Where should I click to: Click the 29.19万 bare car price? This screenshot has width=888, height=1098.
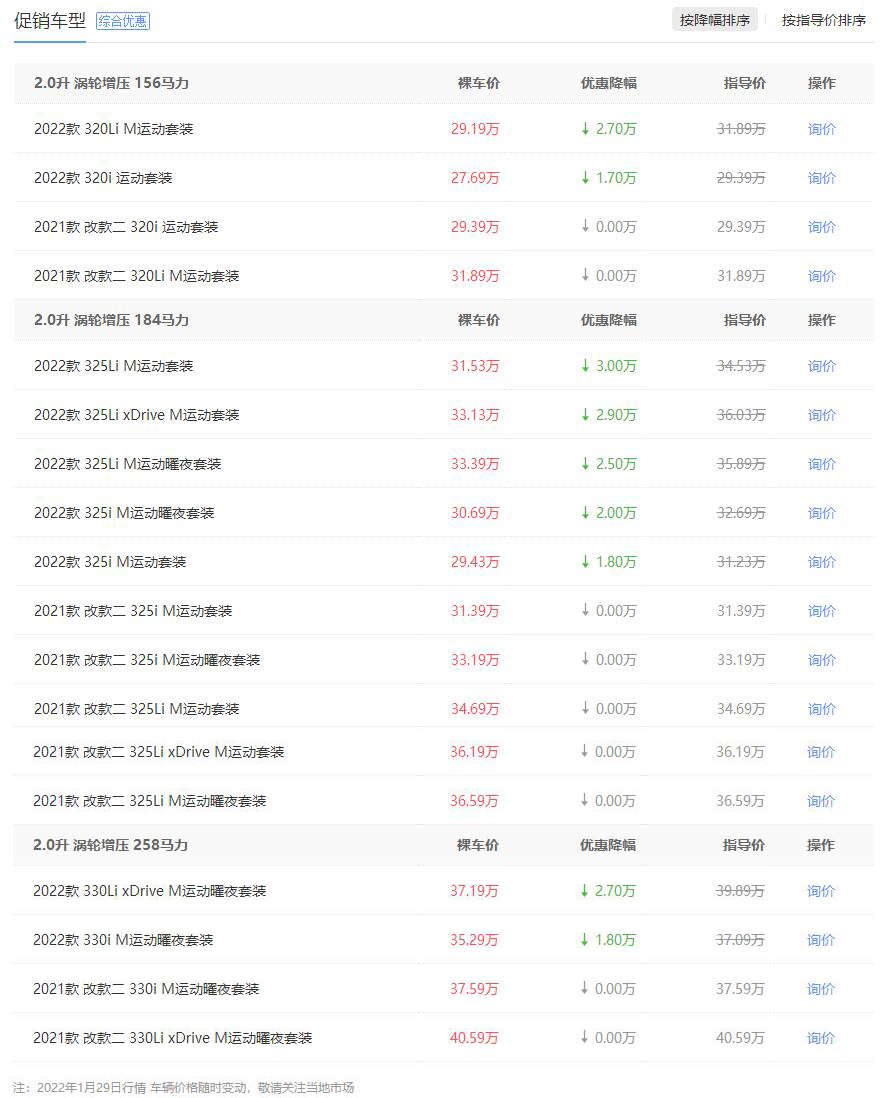[x=475, y=129]
